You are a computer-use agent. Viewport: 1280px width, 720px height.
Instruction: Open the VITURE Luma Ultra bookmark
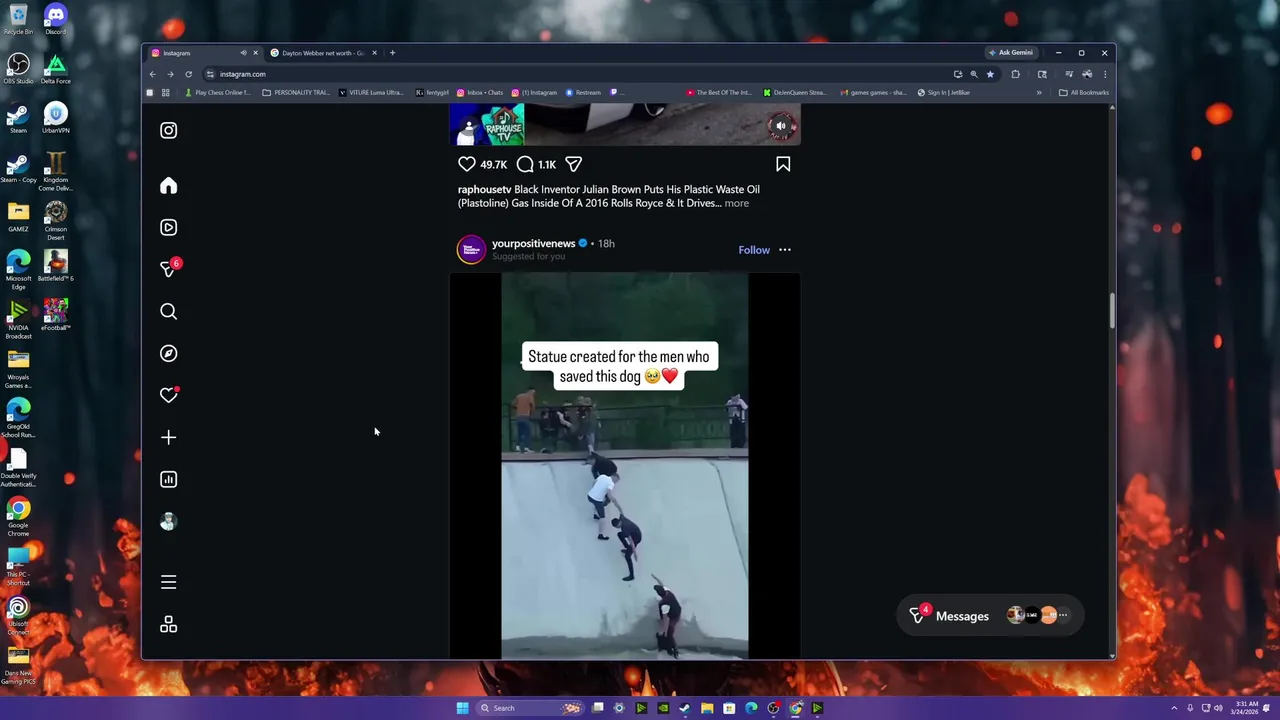pyautogui.click(x=371, y=92)
